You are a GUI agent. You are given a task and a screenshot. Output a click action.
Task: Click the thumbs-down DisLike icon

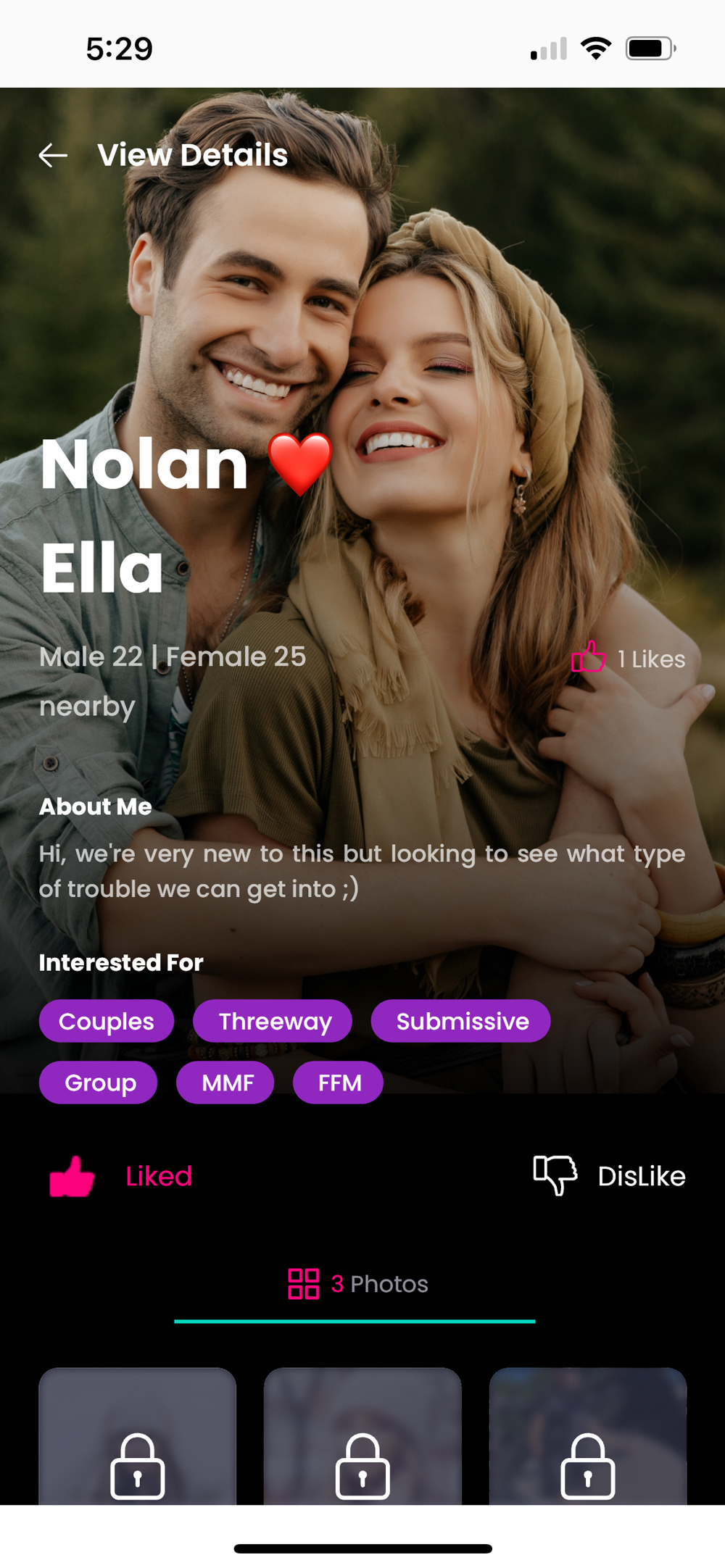(x=555, y=1175)
